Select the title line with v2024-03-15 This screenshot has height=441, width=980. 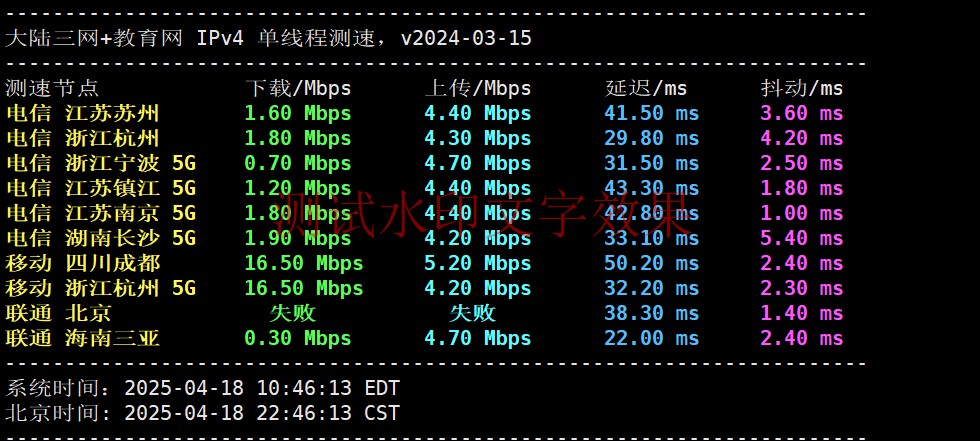(269, 38)
